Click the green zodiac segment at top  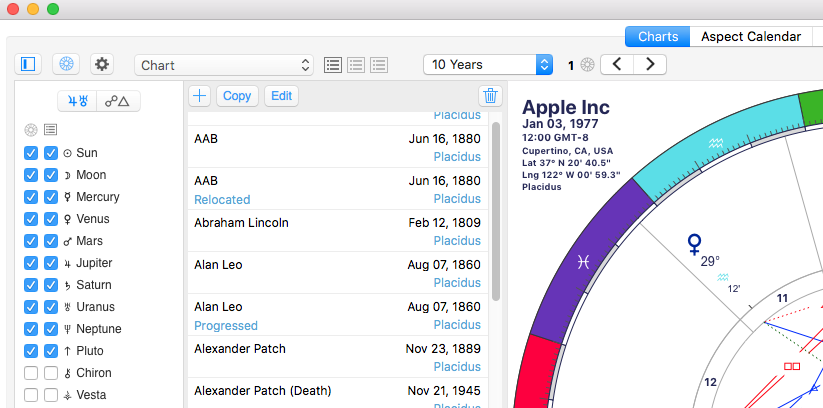click(810, 108)
